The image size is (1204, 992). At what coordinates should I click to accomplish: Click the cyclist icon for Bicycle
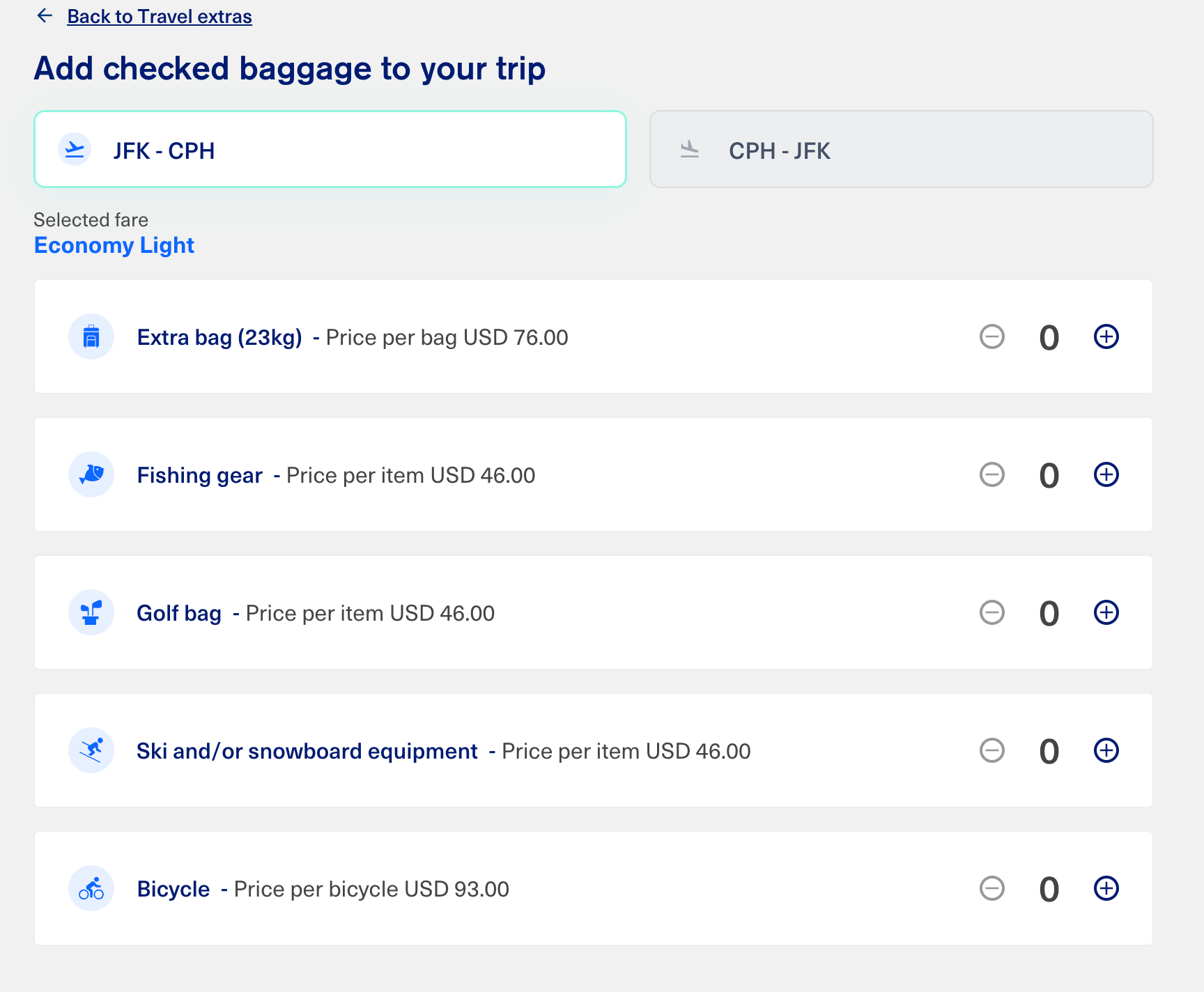(x=91, y=889)
